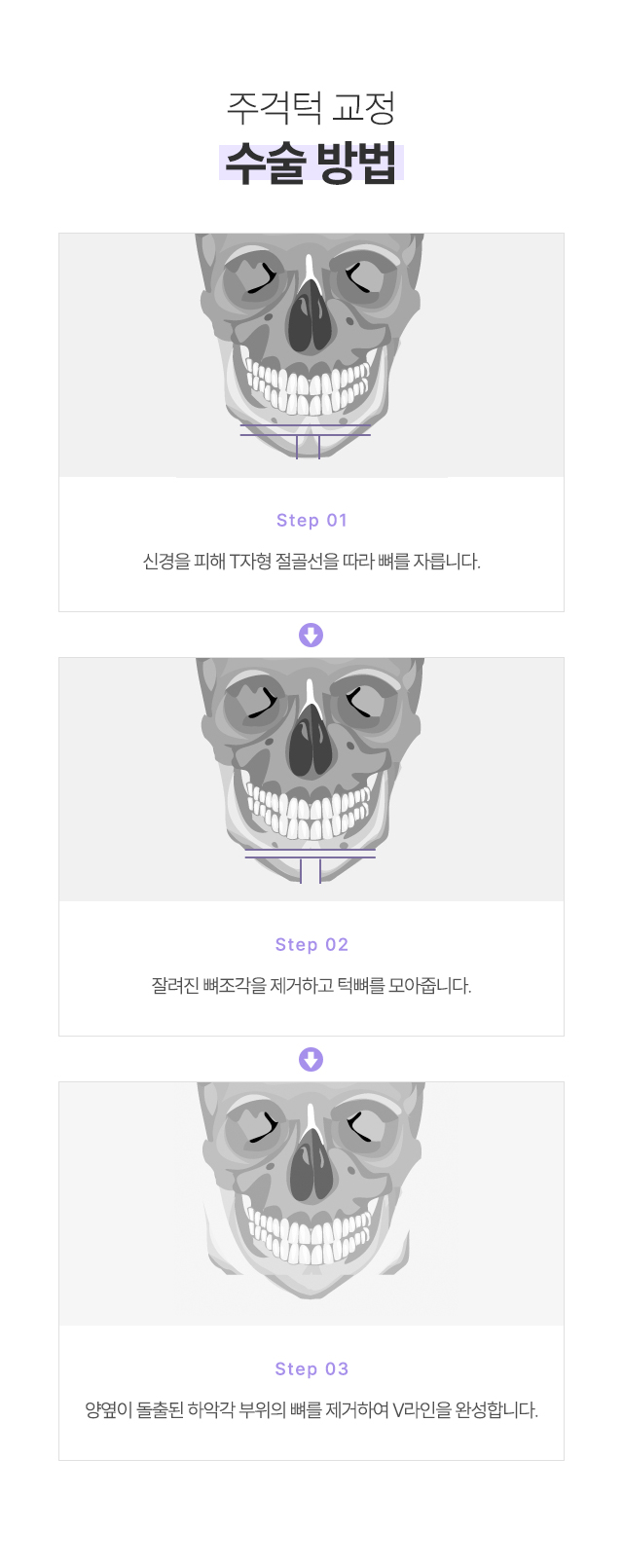Click the down arrow below Step 02 card

311,1060
